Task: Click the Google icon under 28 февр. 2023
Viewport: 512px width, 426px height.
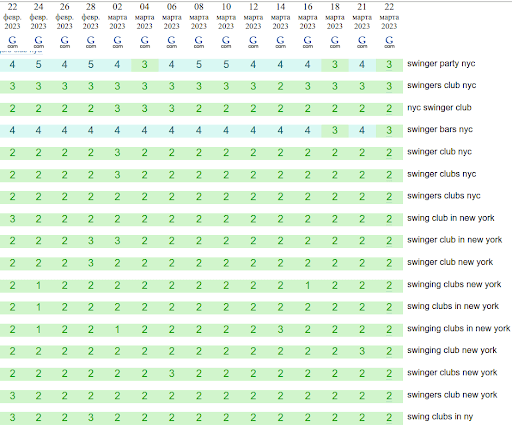Action: click(91, 42)
